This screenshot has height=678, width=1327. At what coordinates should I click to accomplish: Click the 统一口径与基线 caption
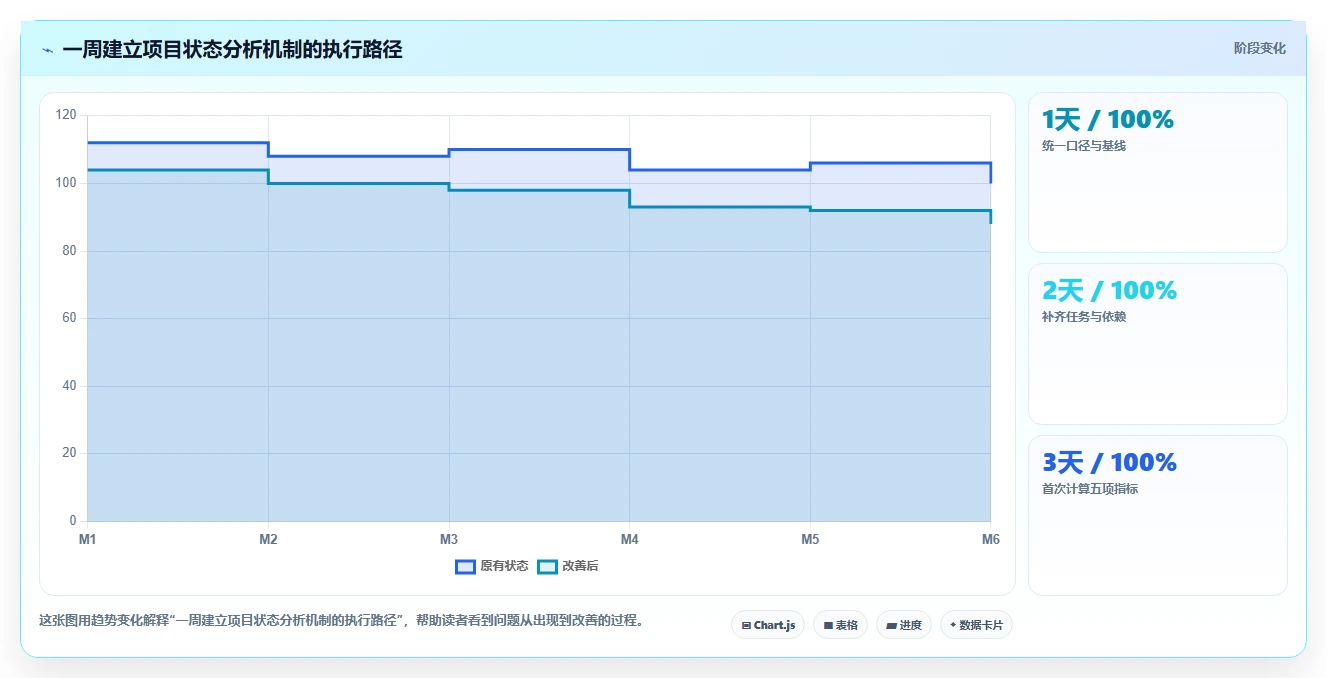[x=1084, y=146]
